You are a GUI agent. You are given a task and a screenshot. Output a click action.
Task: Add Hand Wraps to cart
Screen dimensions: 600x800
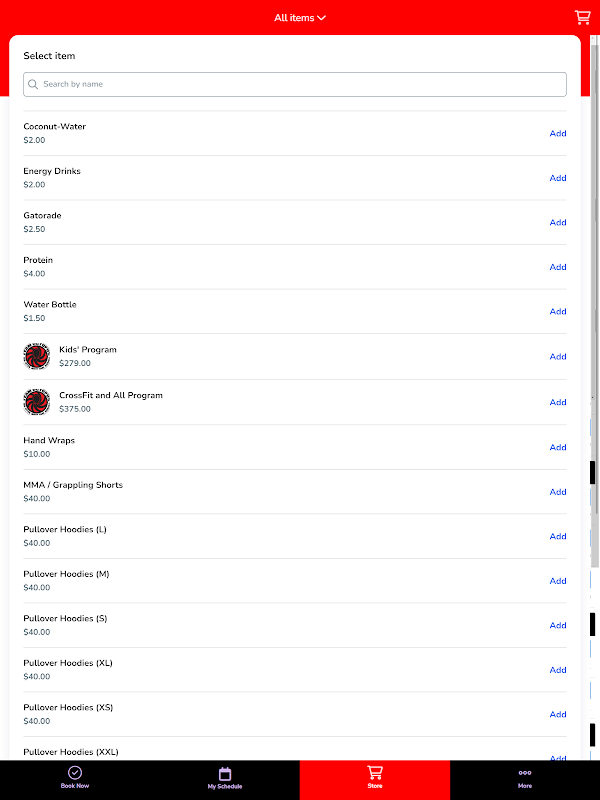point(558,447)
